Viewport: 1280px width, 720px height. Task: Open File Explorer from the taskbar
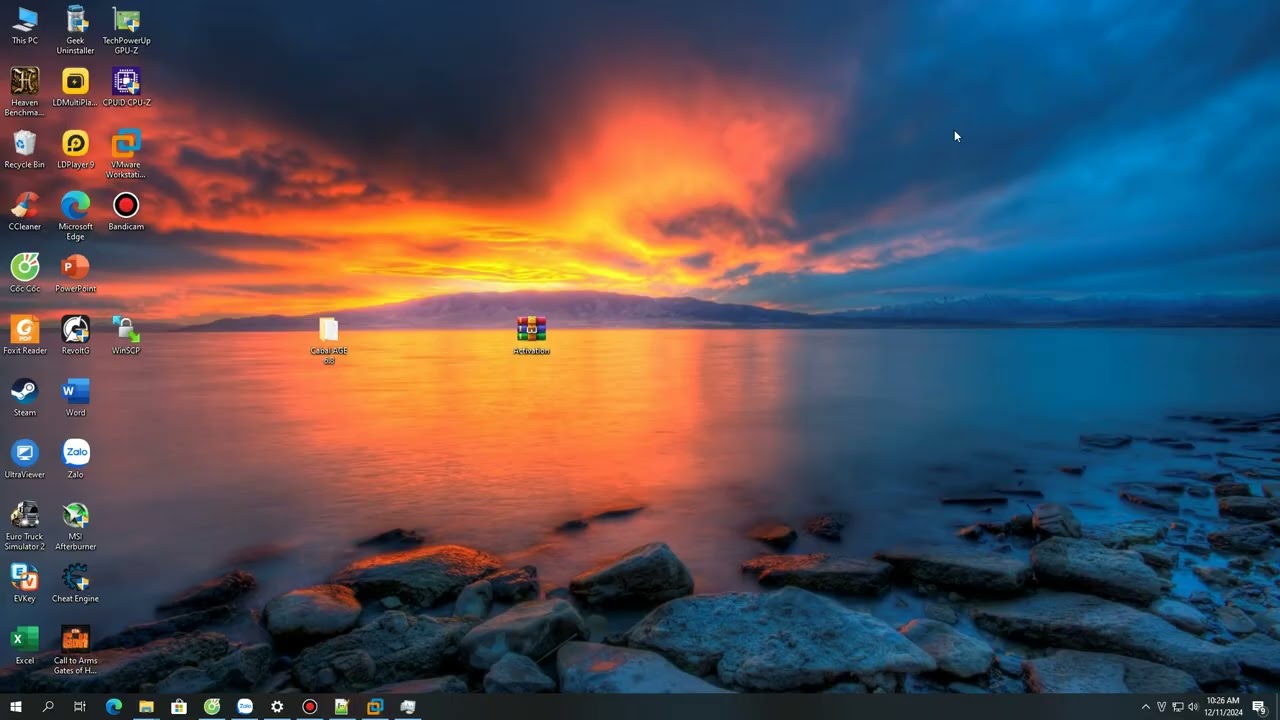[146, 707]
